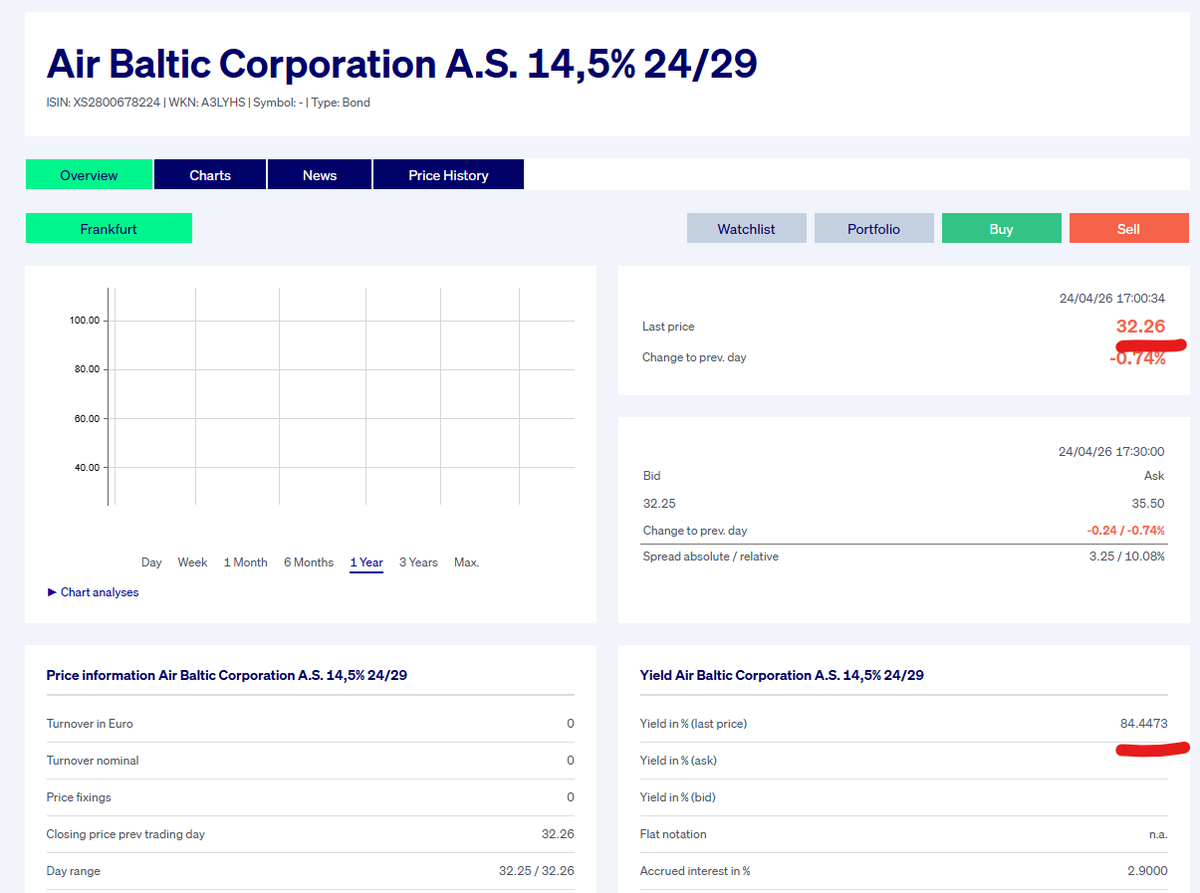The image size is (1200, 893).
Task: Add bond to Portfolio
Action: 874,229
